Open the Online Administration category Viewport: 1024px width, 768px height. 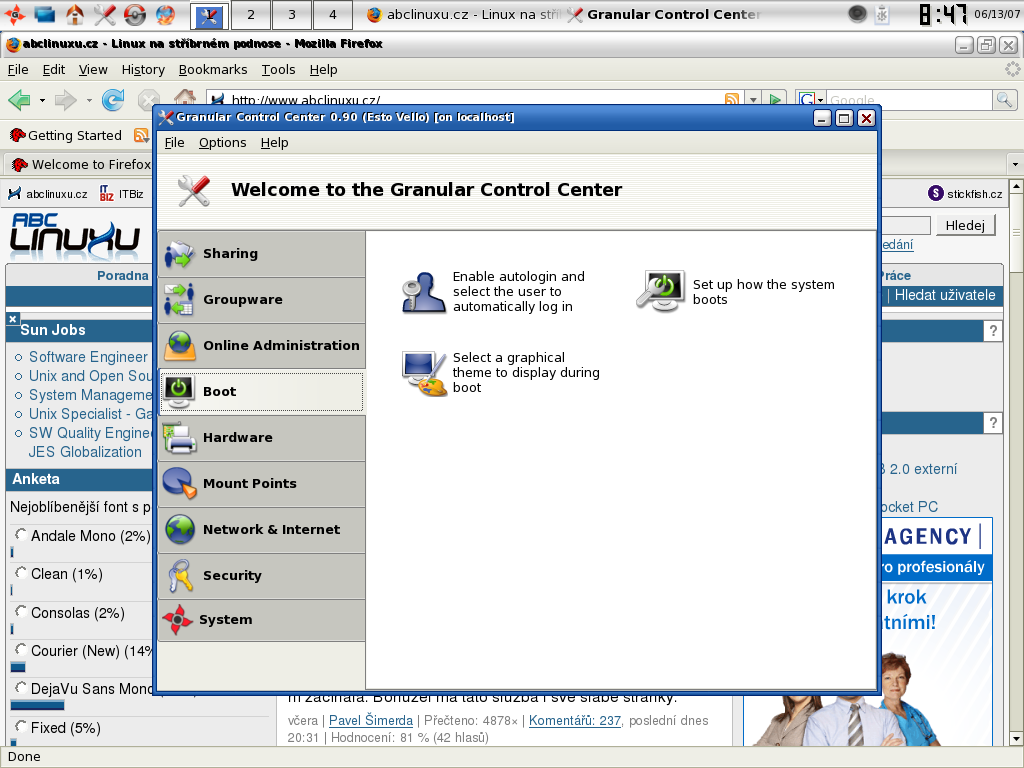(261, 345)
